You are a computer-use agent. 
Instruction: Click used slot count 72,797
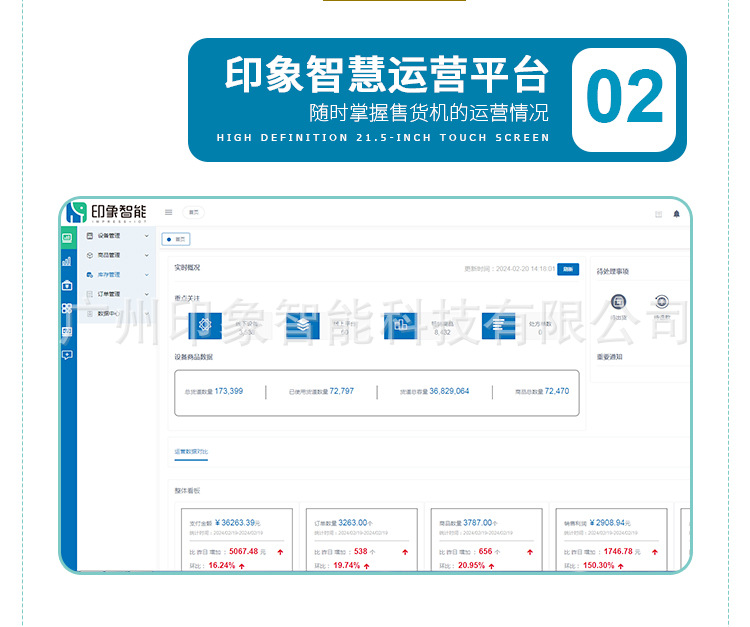[x=342, y=391]
